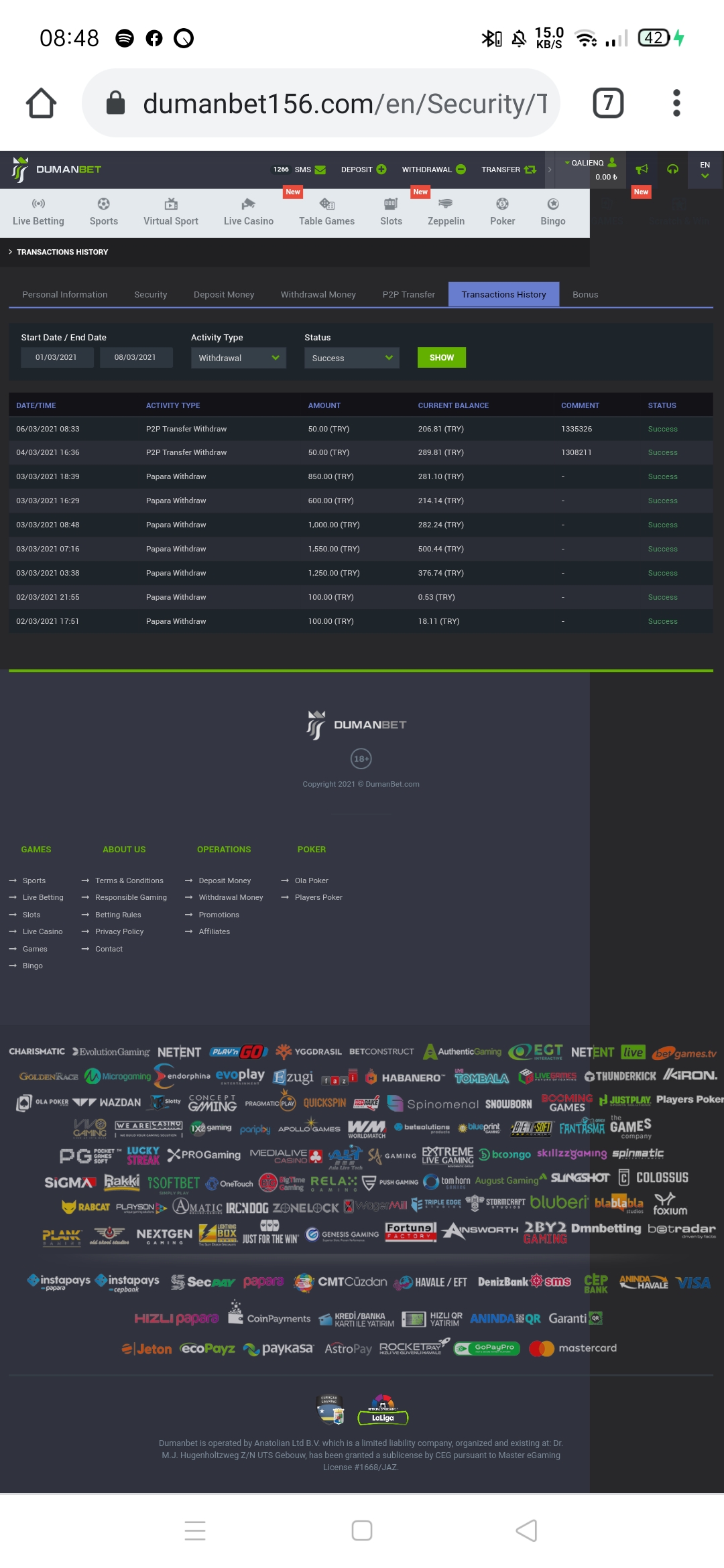The width and height of the screenshot is (724, 1568).
Task: Edit the start date 01/03/2021 field
Action: pos(56,357)
